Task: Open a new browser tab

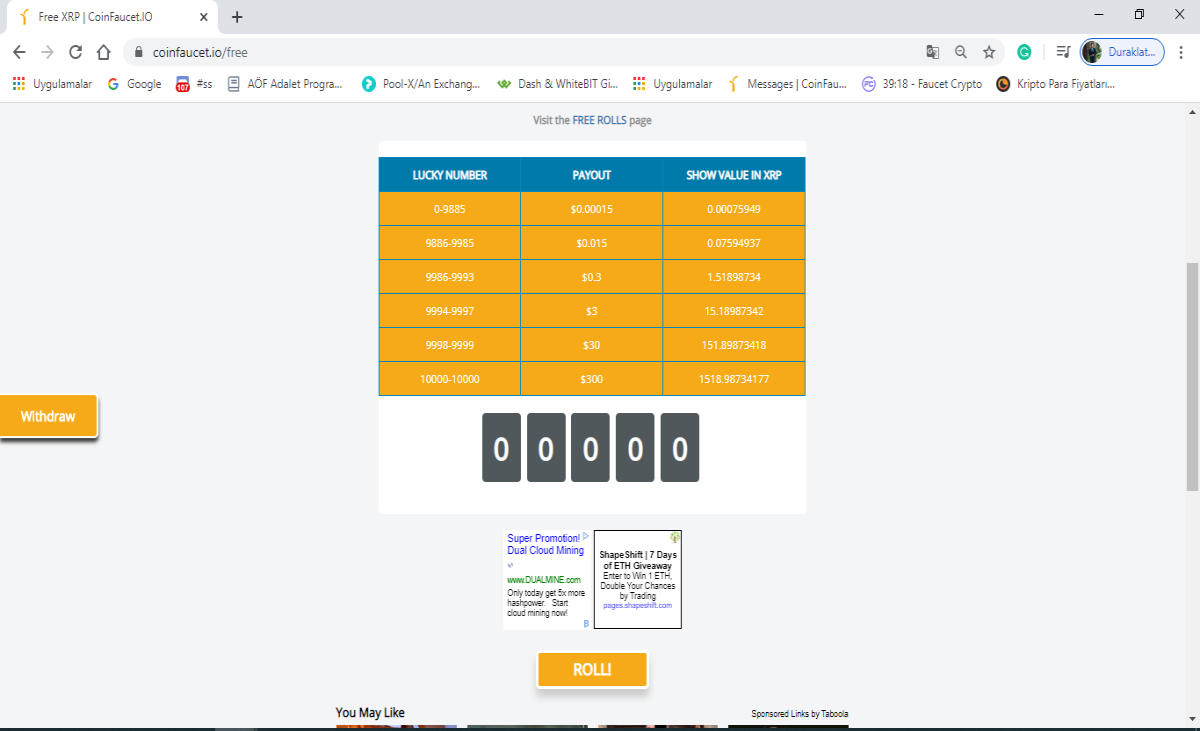Action: pyautogui.click(x=237, y=17)
